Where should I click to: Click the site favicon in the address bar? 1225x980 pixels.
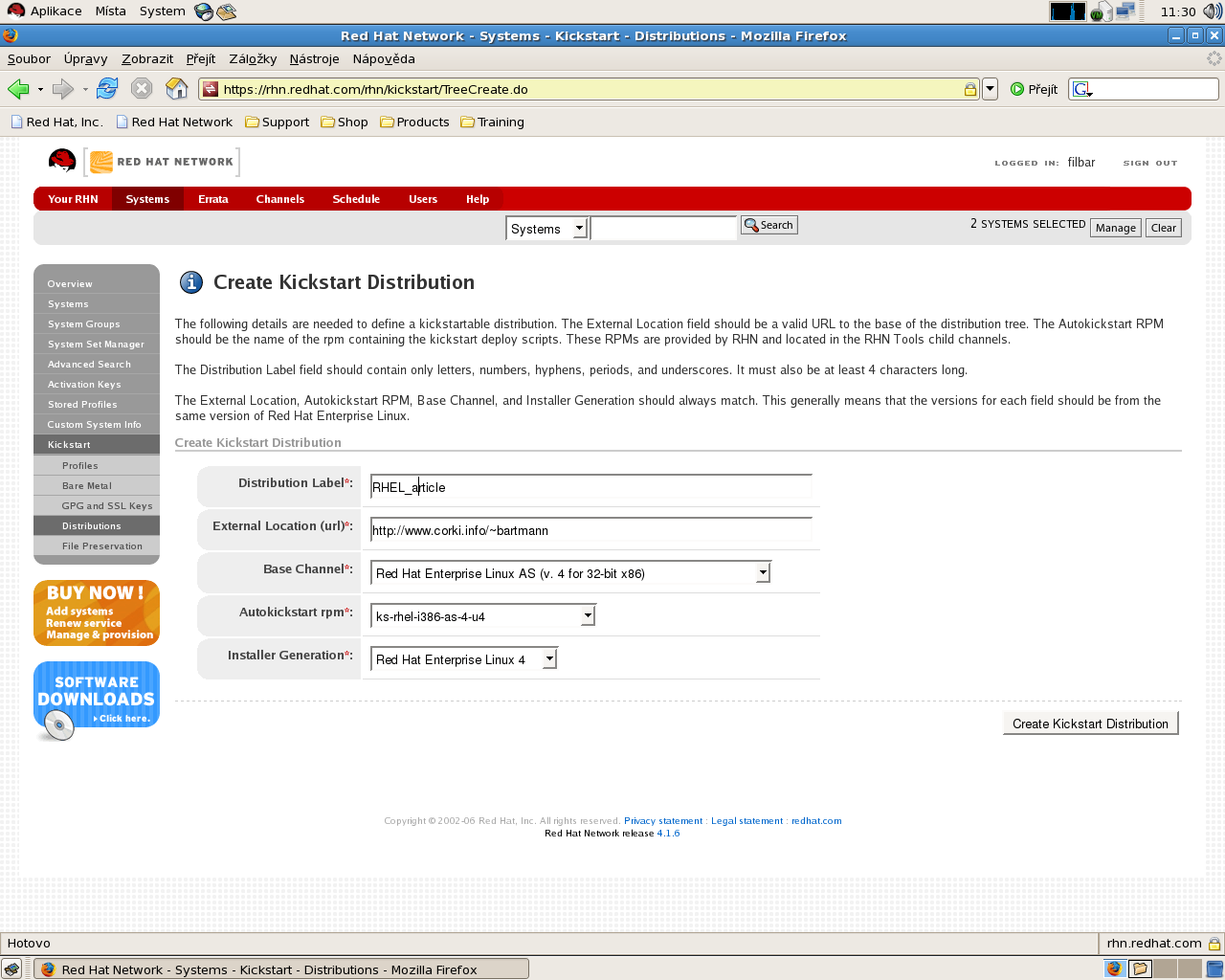211,89
